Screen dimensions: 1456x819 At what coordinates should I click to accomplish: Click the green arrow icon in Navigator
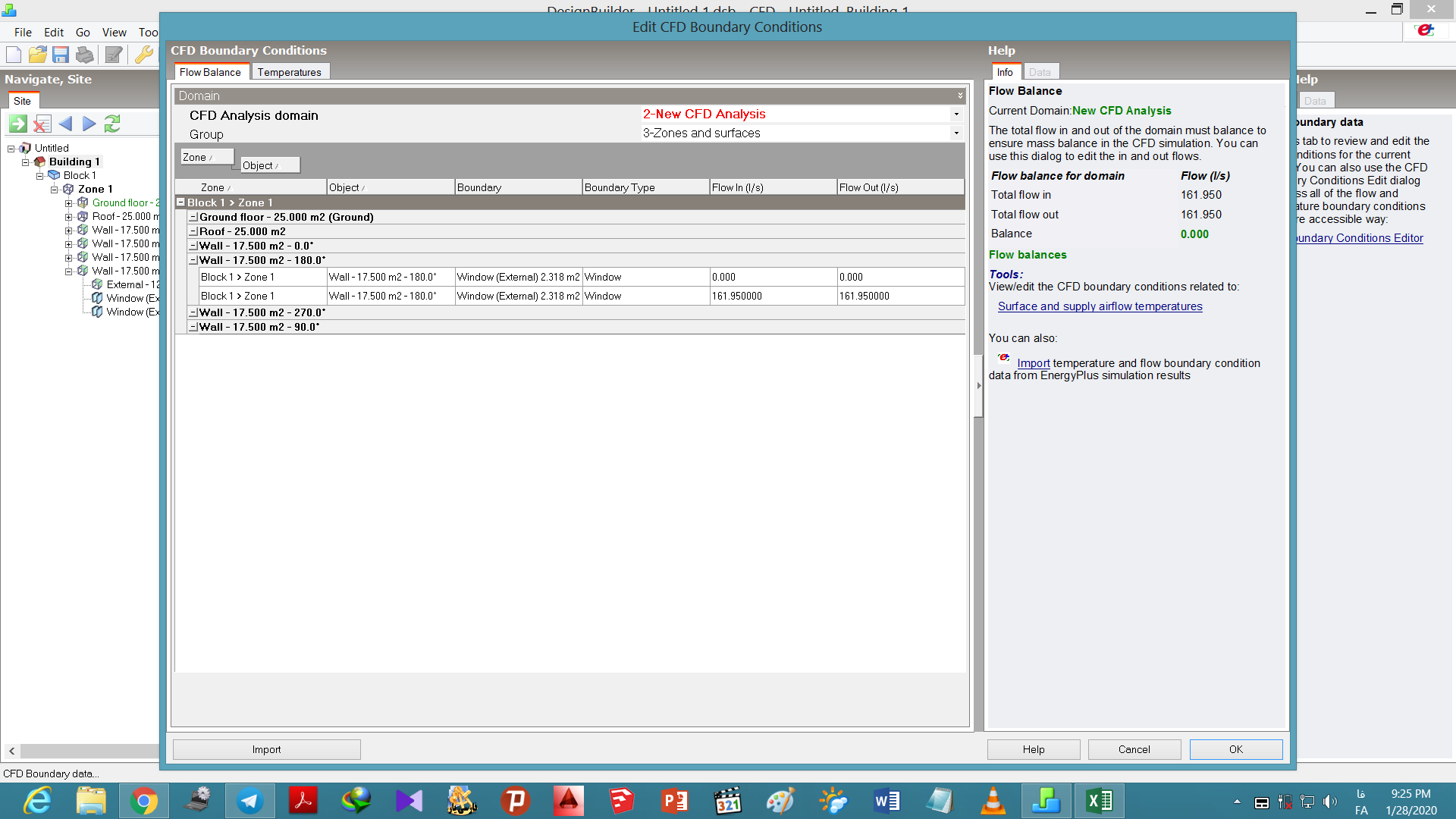point(18,124)
